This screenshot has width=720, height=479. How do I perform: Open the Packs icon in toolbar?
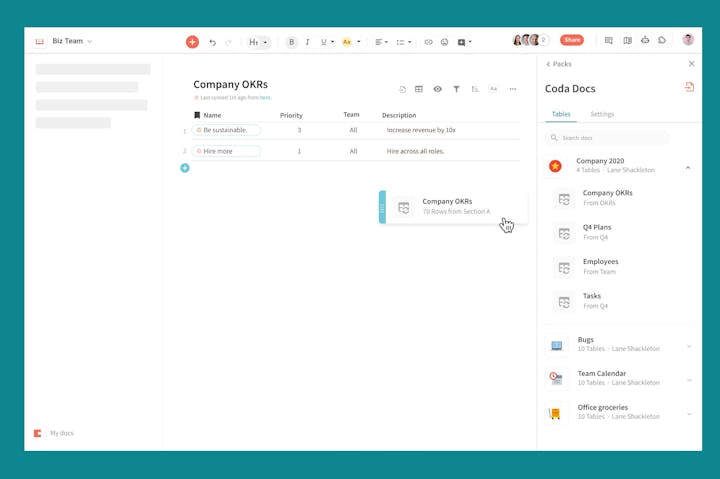[x=662, y=40]
